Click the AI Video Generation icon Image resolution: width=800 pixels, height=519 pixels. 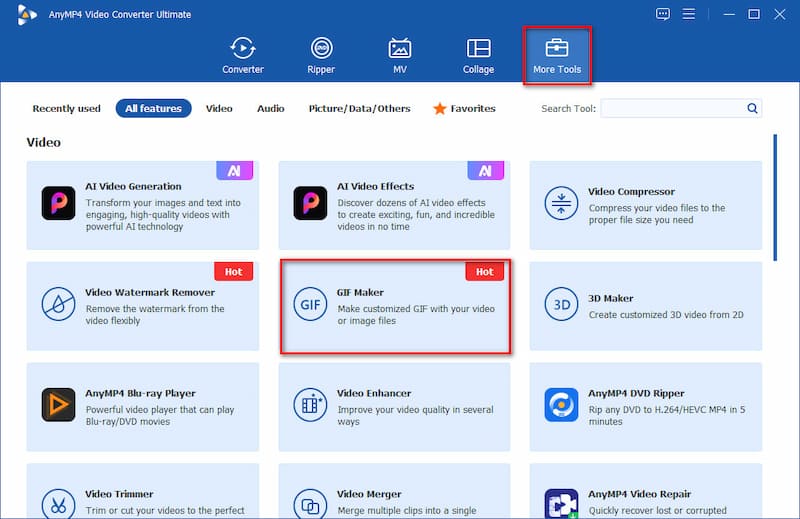[58, 203]
